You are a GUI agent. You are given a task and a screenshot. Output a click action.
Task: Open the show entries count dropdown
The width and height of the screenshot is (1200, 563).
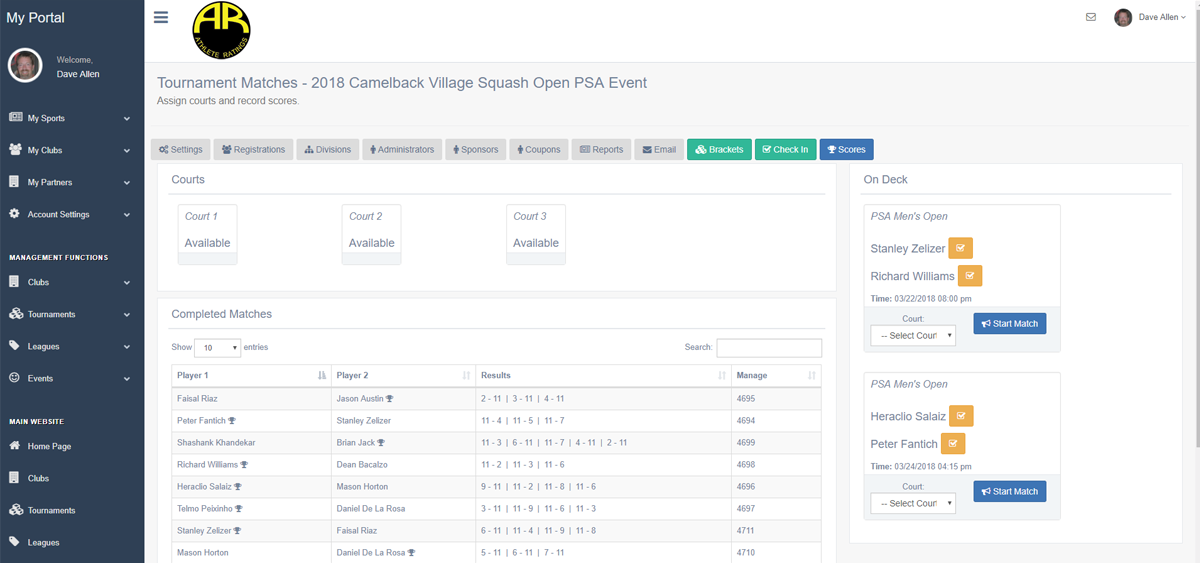(x=217, y=348)
